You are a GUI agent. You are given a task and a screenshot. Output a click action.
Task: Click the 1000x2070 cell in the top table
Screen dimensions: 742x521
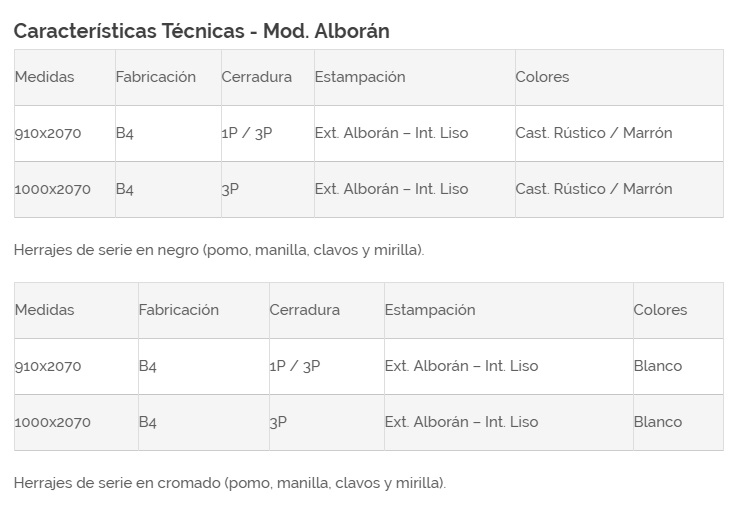[52, 189]
